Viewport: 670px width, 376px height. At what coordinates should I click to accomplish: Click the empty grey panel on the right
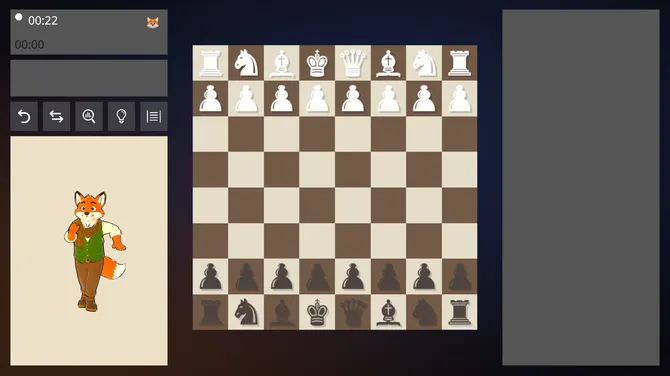tap(581, 188)
